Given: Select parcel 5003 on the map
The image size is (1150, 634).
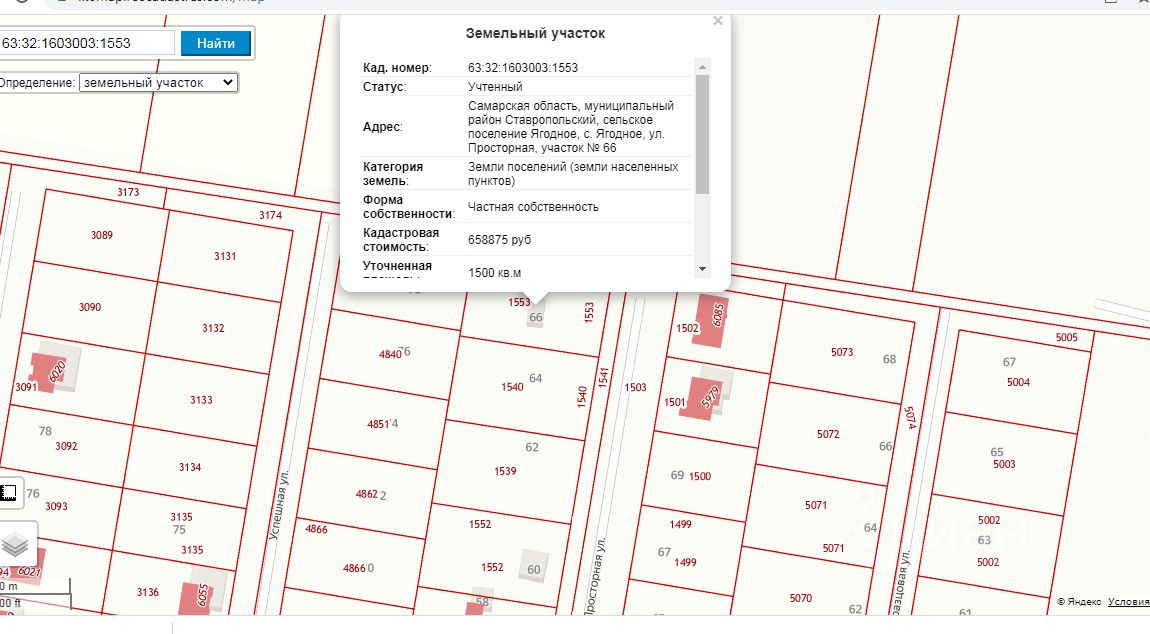Looking at the screenshot, I should (x=1004, y=464).
